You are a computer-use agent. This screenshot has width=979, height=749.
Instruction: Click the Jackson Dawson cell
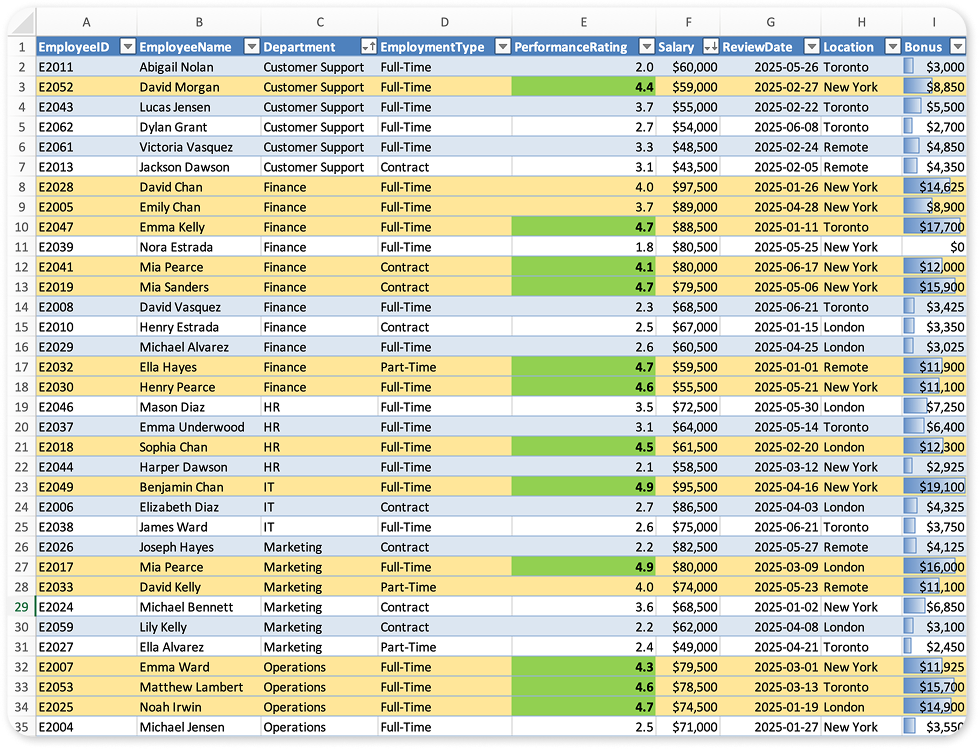coord(199,167)
